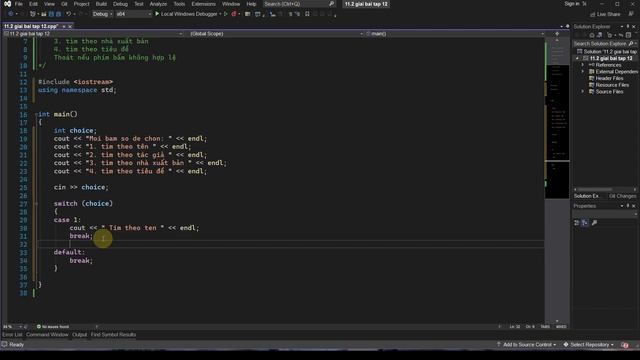The width and height of the screenshot is (640, 360).
Task: Open the Output tab
Action: click(x=80, y=335)
